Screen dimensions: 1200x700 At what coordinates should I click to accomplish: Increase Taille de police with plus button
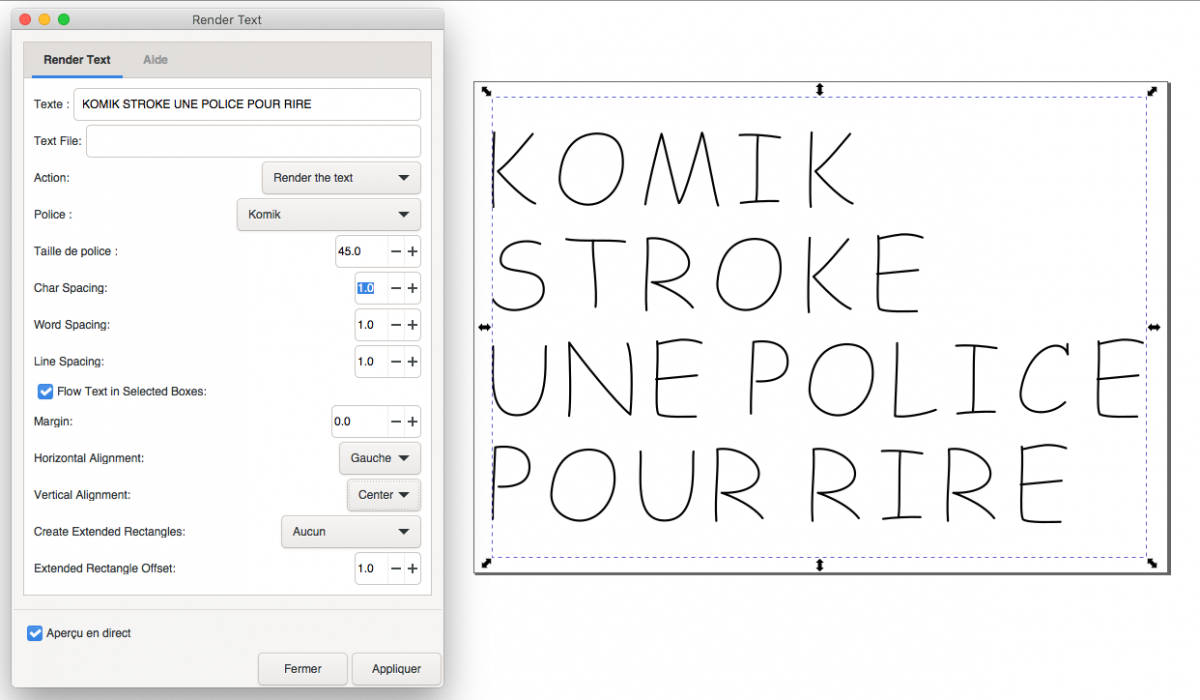tap(412, 251)
